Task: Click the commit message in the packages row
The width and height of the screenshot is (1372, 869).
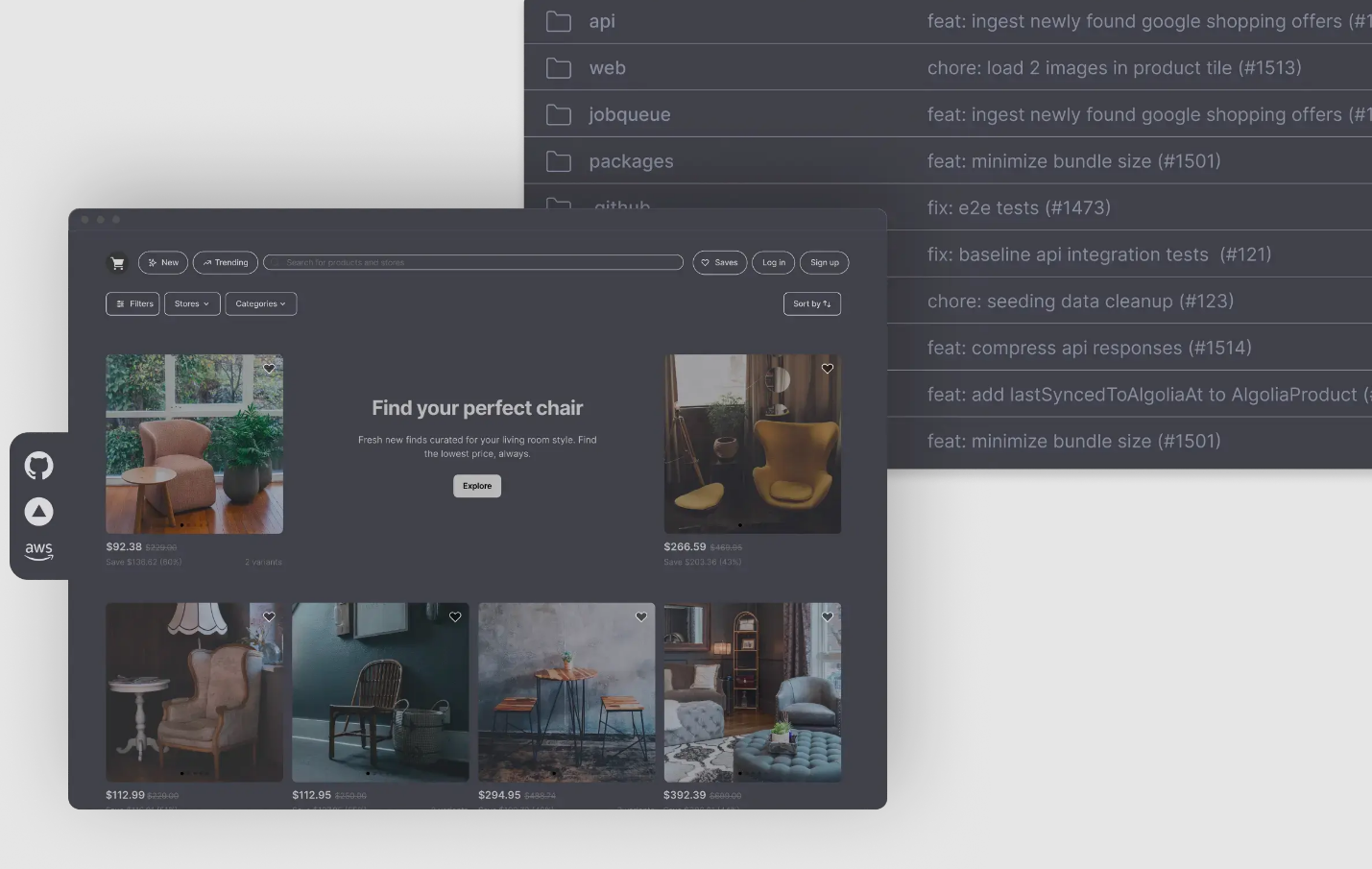Action: click(1074, 161)
